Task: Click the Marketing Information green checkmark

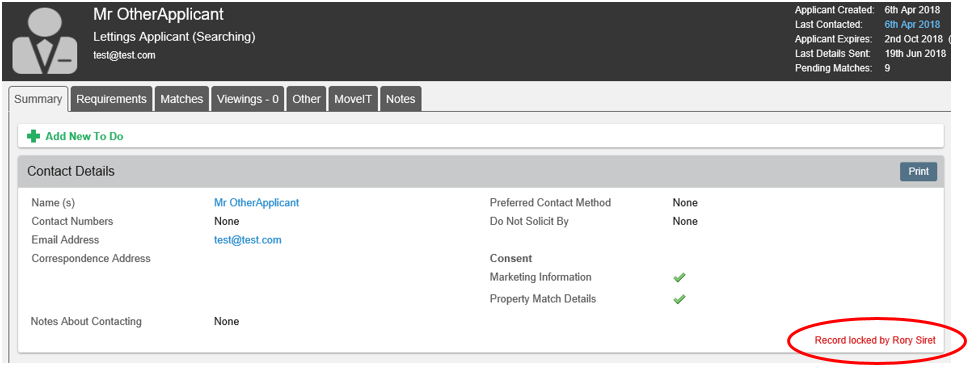Action: pyautogui.click(x=679, y=277)
